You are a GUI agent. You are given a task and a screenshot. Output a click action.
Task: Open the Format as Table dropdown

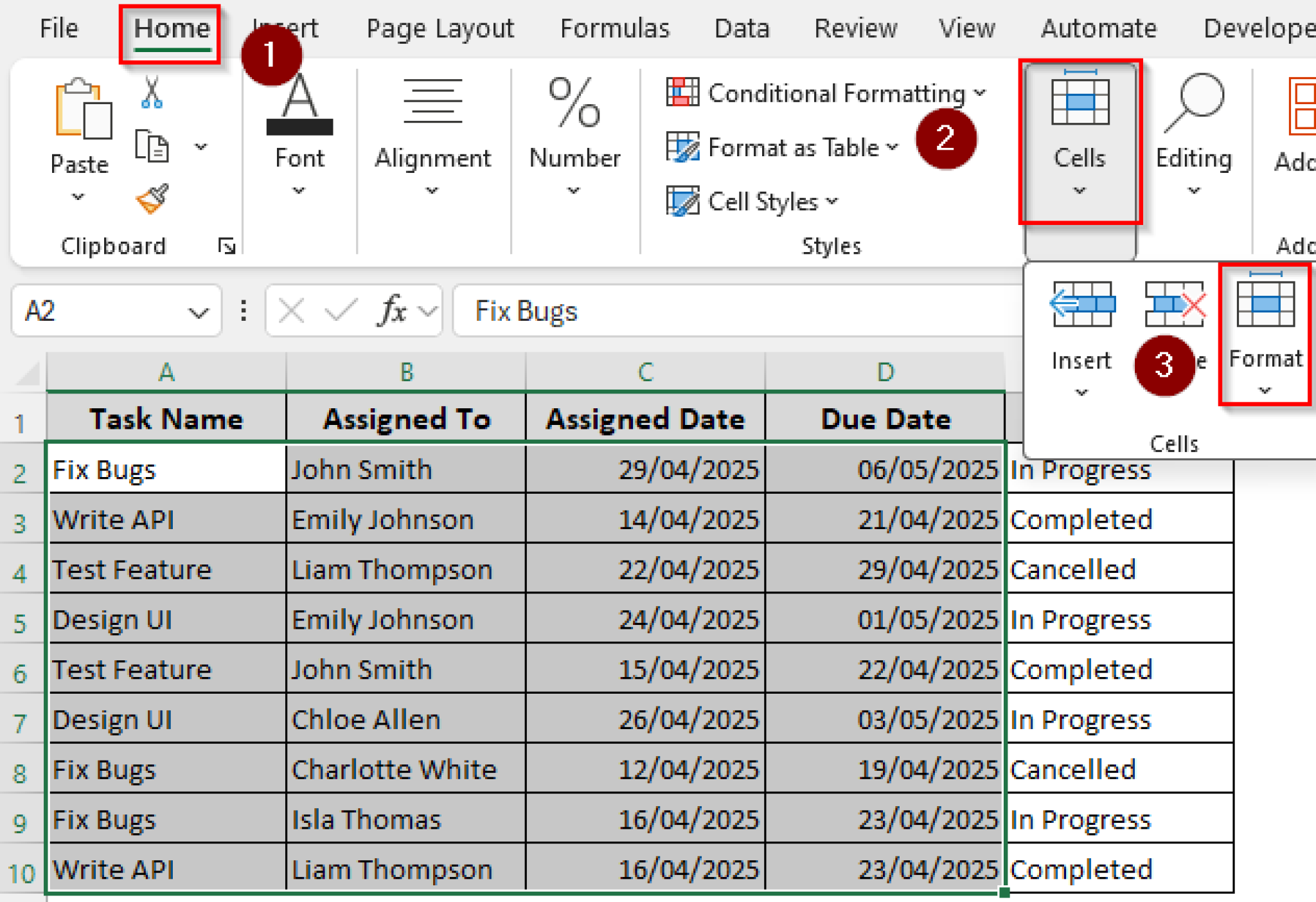pos(894,147)
